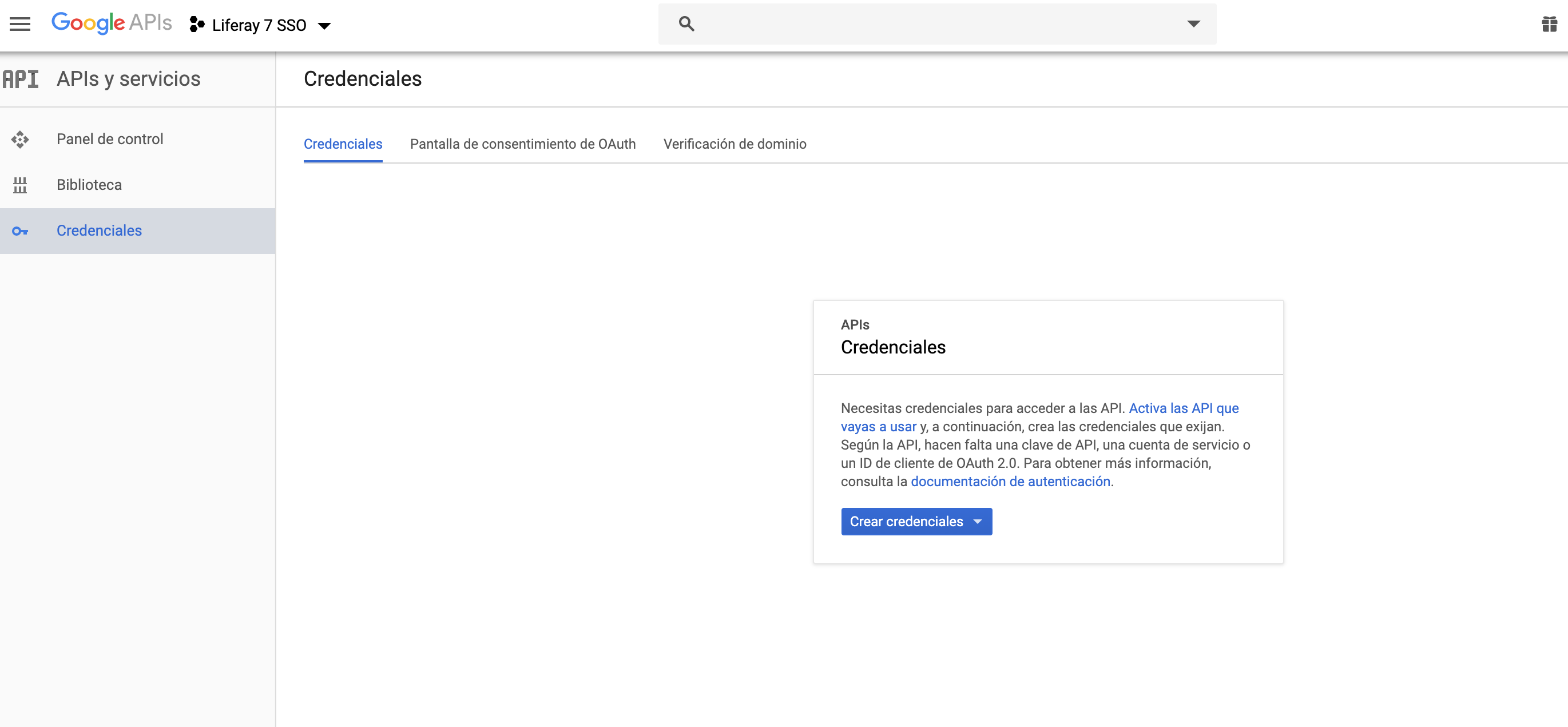Expand the search bar dropdown arrow
Image resolution: width=1568 pixels, height=727 pixels.
pos(1193,24)
